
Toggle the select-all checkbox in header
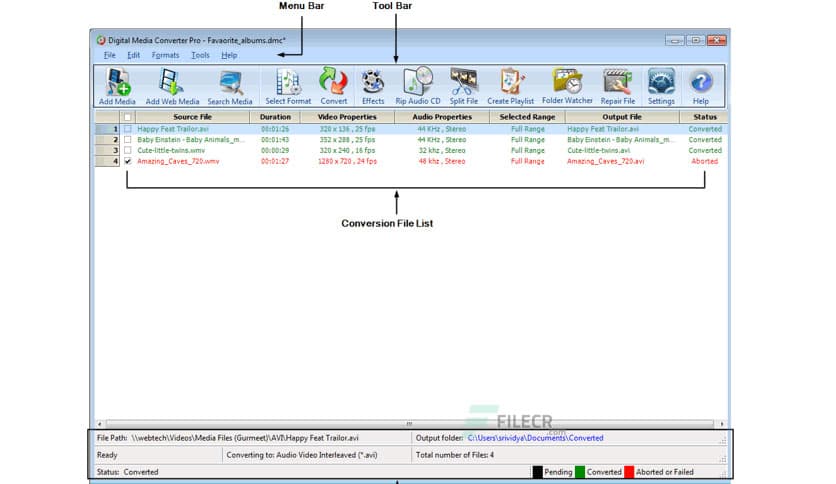click(127, 117)
